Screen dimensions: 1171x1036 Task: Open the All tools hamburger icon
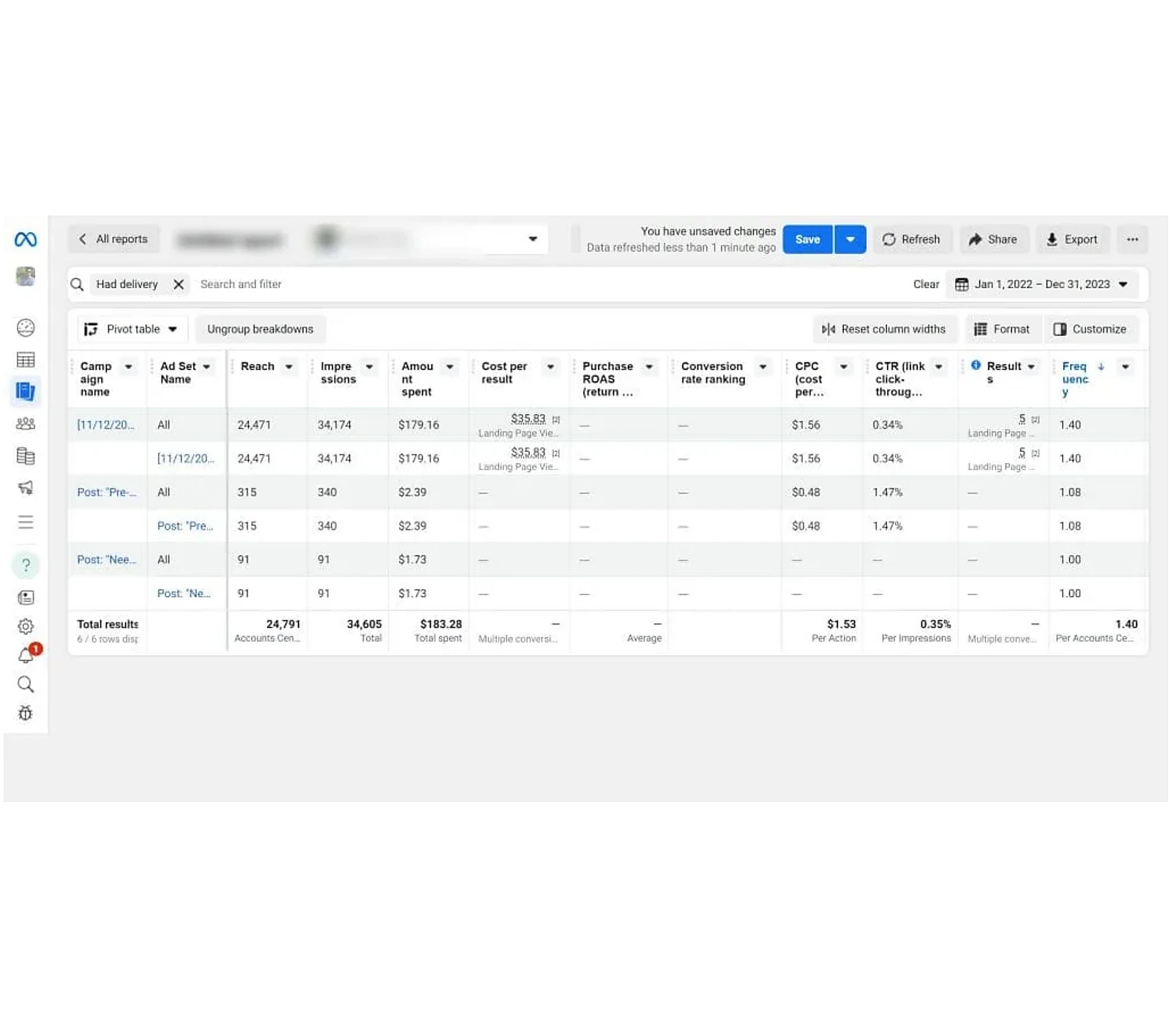26,522
